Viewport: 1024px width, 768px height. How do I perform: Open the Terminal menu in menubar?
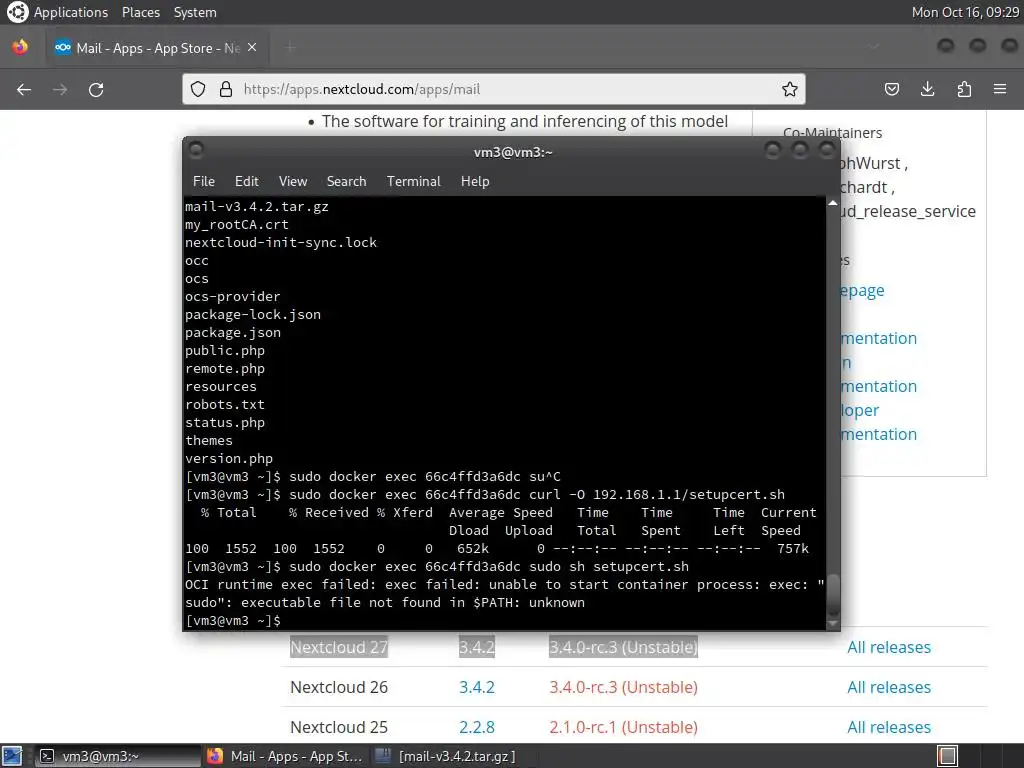[x=413, y=182]
